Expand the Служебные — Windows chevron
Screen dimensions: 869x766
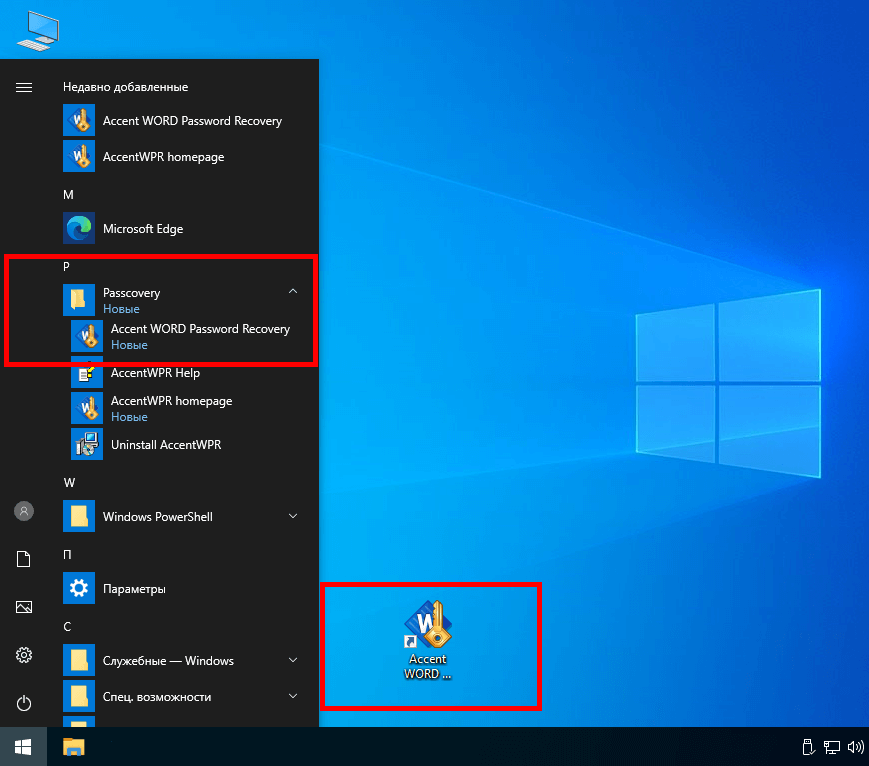point(293,660)
